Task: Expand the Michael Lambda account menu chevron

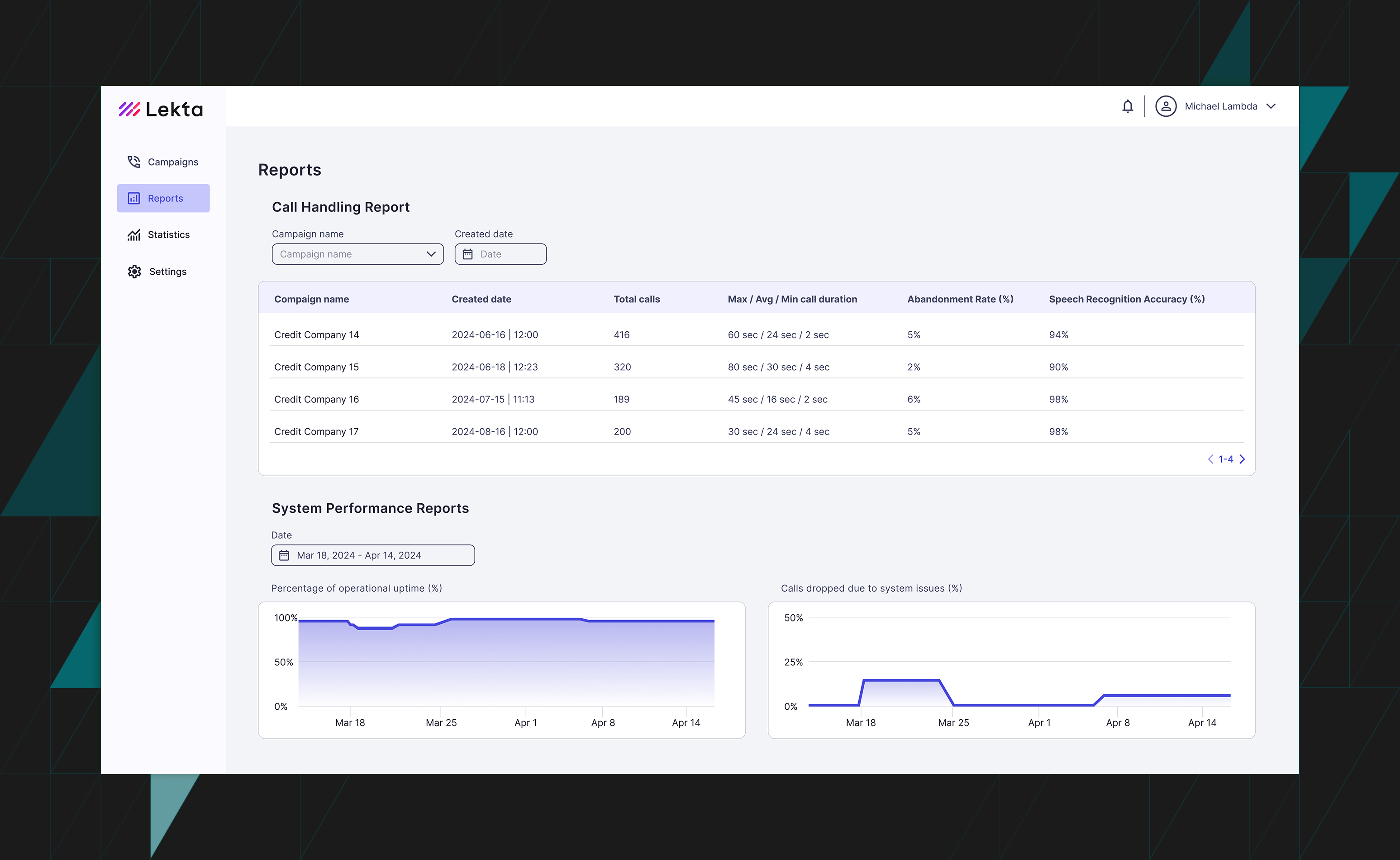Action: click(1271, 106)
